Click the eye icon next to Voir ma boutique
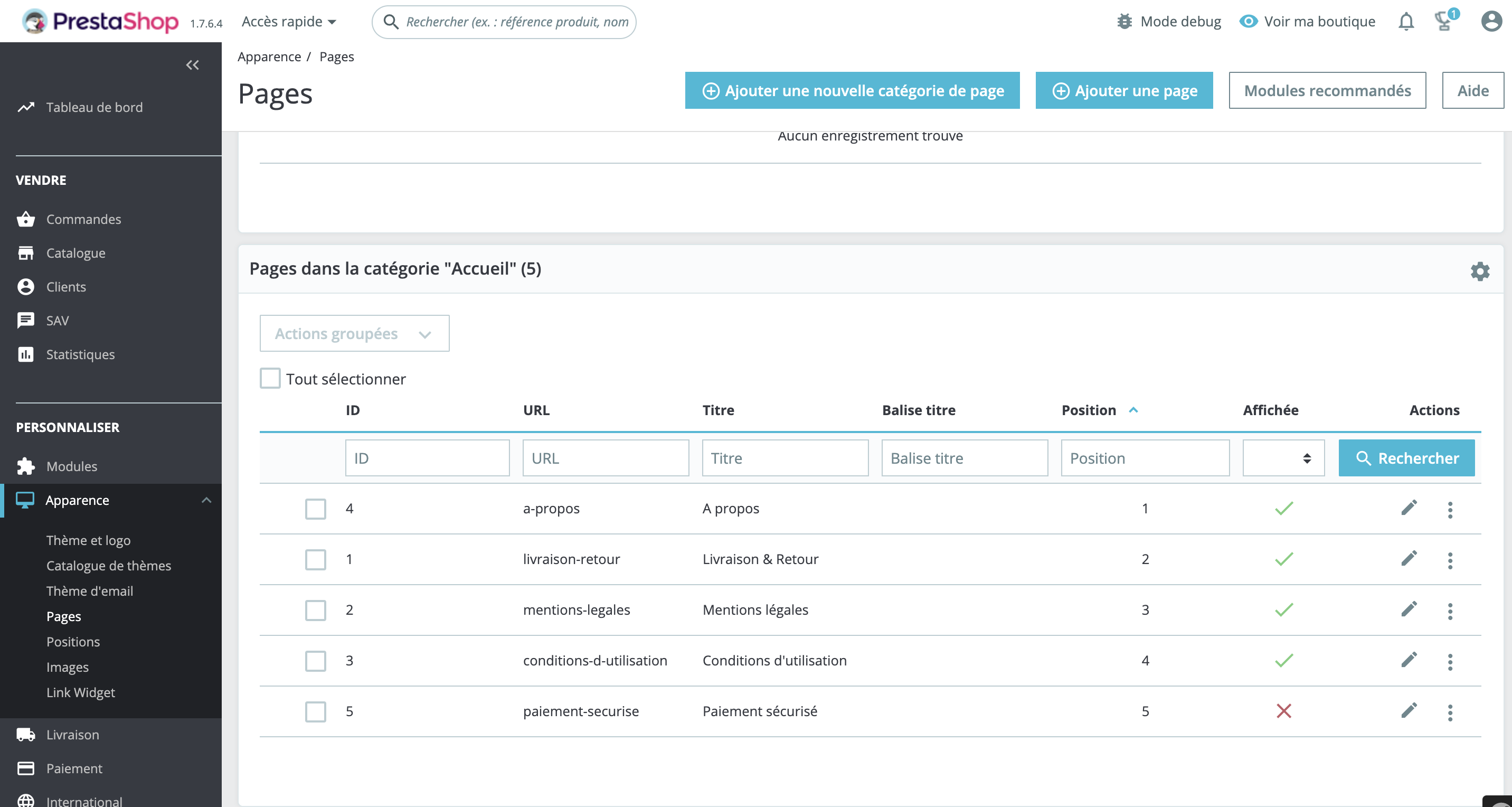1512x807 pixels. pyautogui.click(x=1248, y=22)
